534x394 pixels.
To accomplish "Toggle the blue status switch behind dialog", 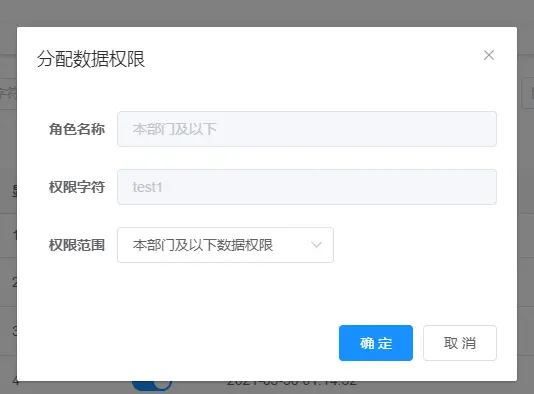I will [152, 385].
